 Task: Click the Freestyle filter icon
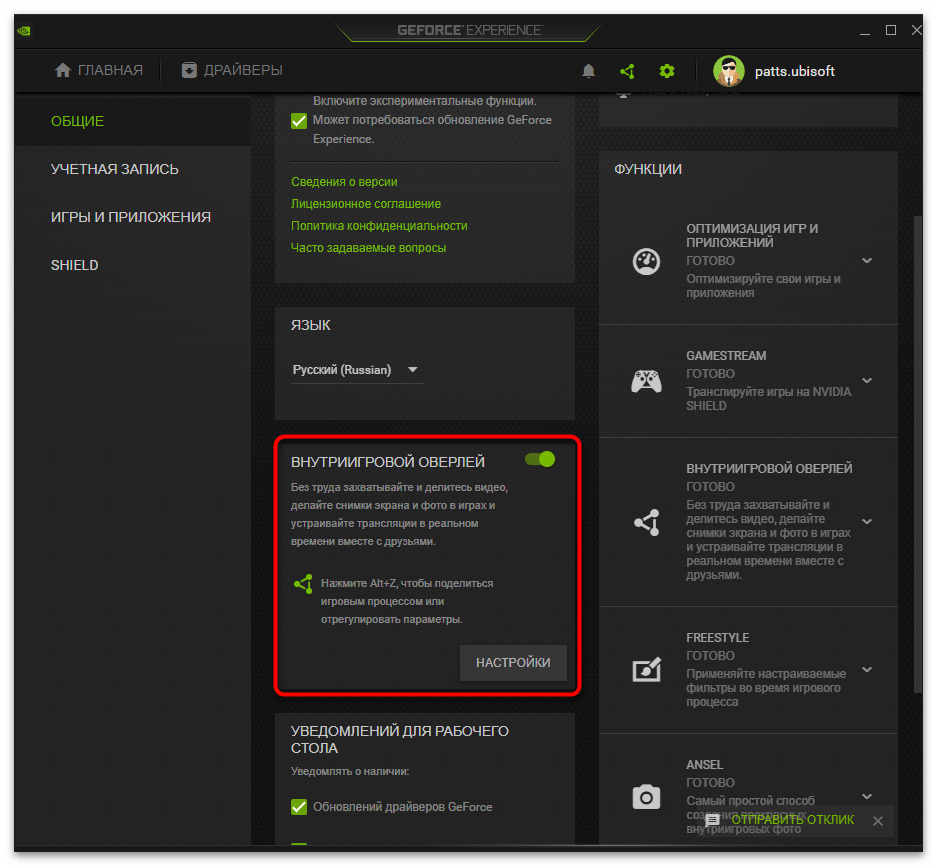pyautogui.click(x=647, y=669)
